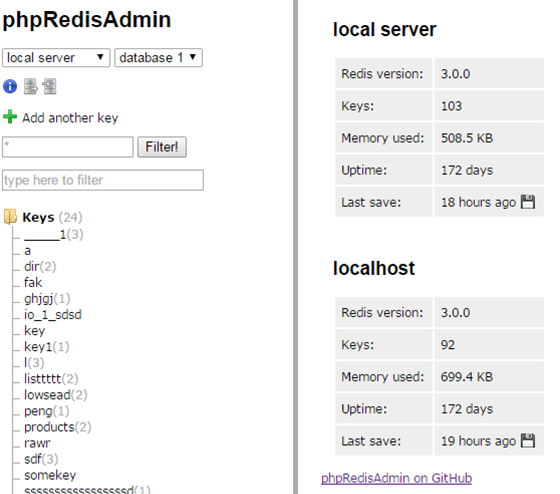Click save icon next to 18 hours ago
Viewport: 560px width, 494px height.
click(528, 202)
